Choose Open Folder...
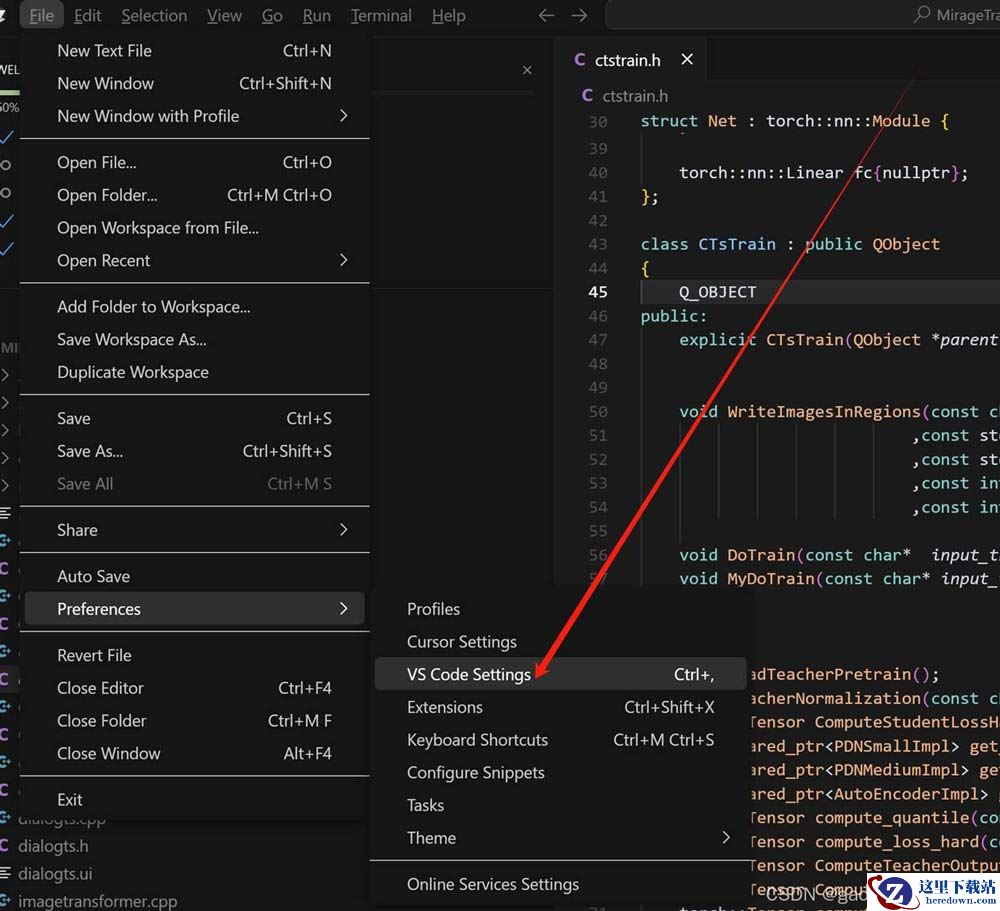Screen dimensions: 1000x911 195,195
